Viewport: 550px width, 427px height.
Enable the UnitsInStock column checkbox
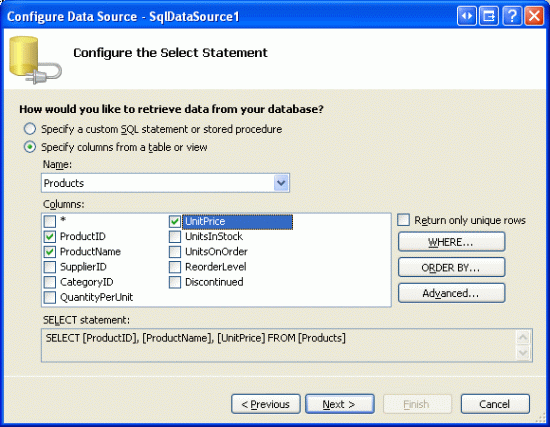coord(175,236)
